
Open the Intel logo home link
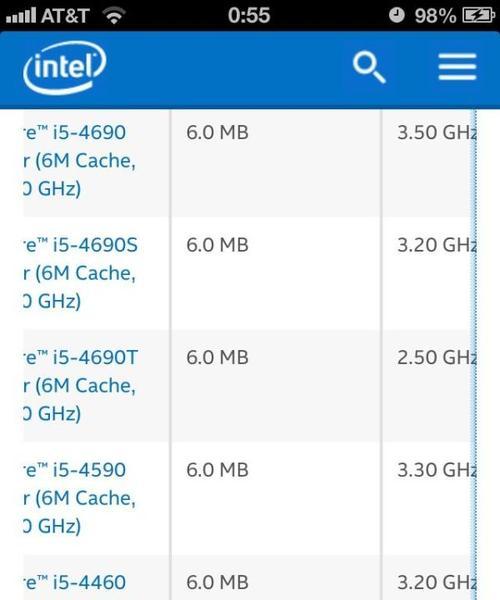pyautogui.click(x=64, y=67)
